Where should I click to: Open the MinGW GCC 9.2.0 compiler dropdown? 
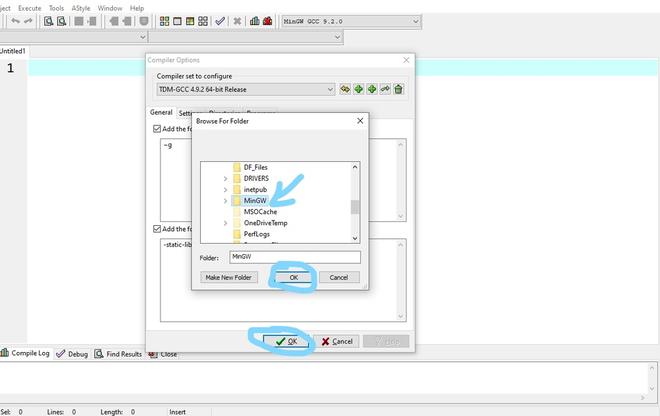(415, 21)
